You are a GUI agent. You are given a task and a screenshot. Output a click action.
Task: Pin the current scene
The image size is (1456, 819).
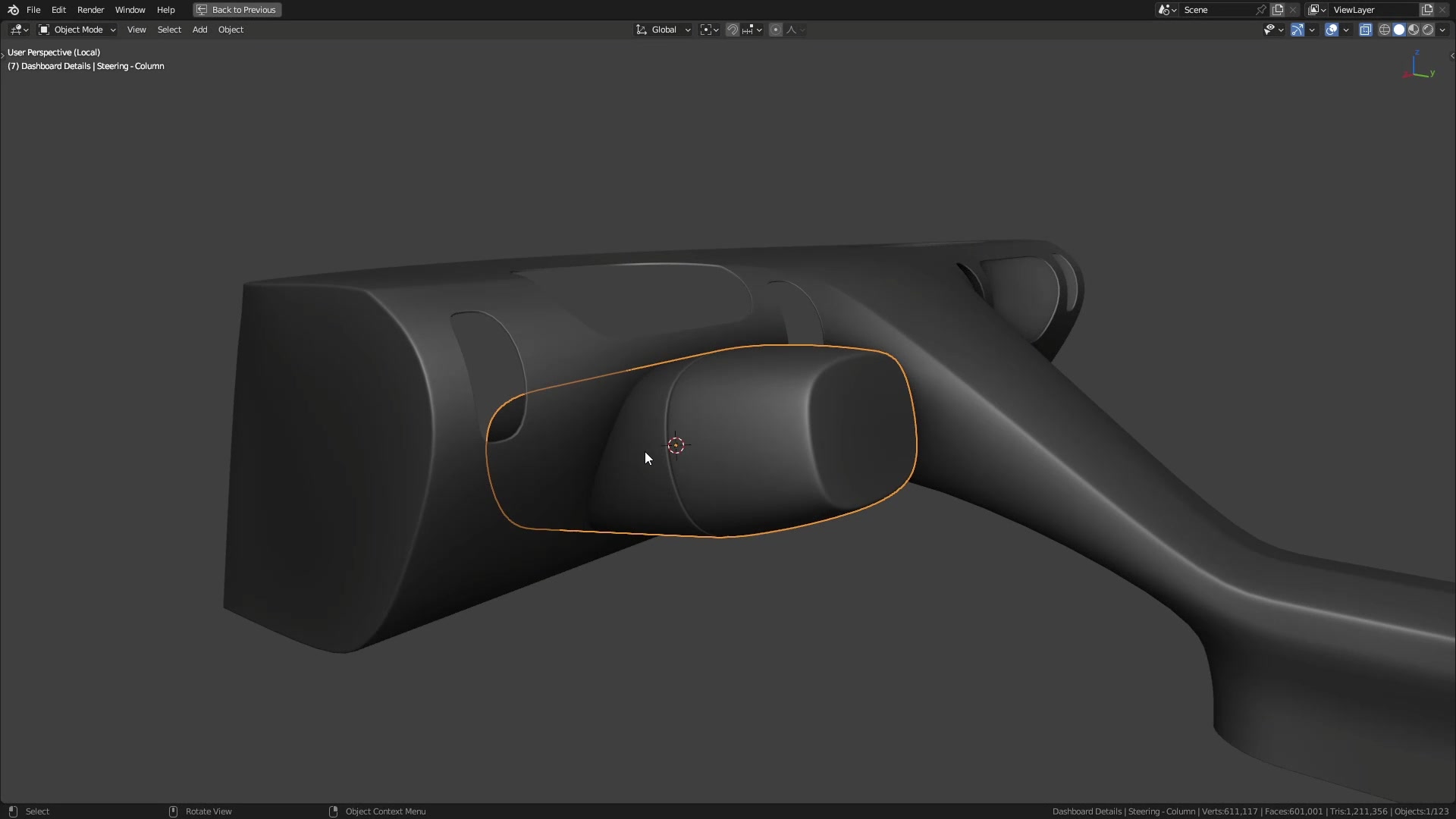[1261, 10]
